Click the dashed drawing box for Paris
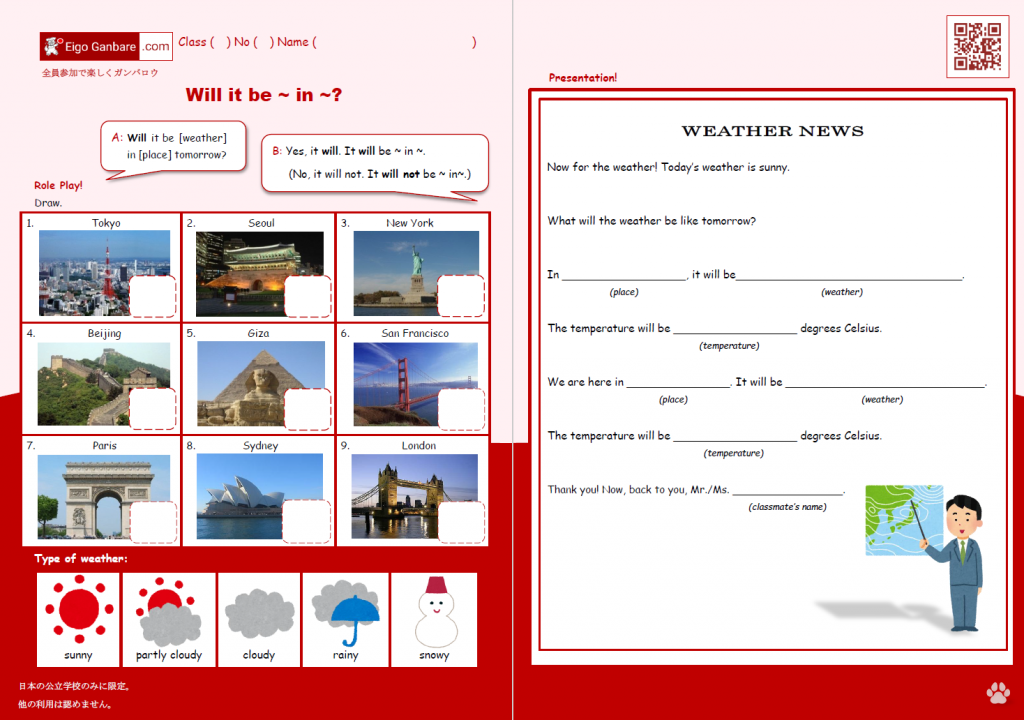 tap(153, 522)
